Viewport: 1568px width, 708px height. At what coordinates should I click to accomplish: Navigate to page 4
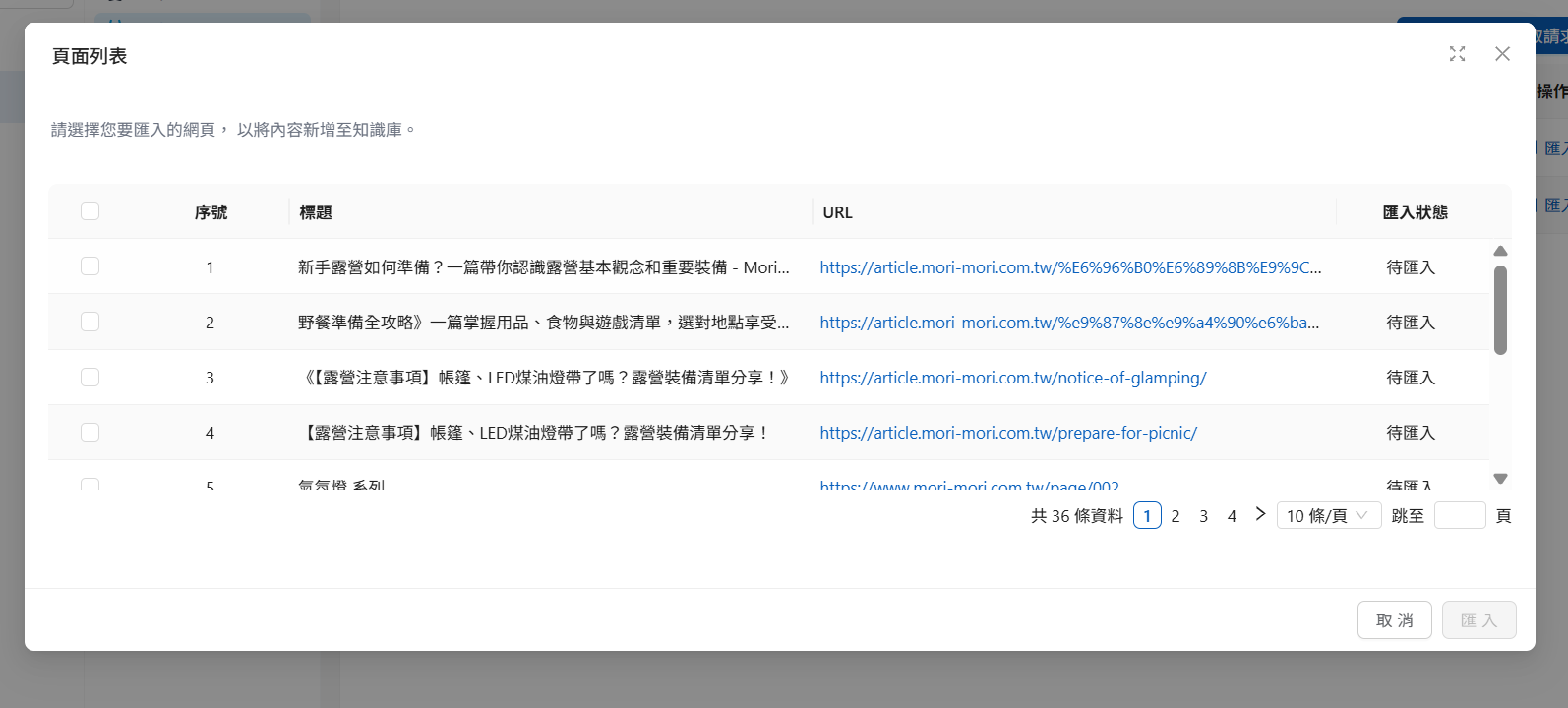coord(1232,515)
